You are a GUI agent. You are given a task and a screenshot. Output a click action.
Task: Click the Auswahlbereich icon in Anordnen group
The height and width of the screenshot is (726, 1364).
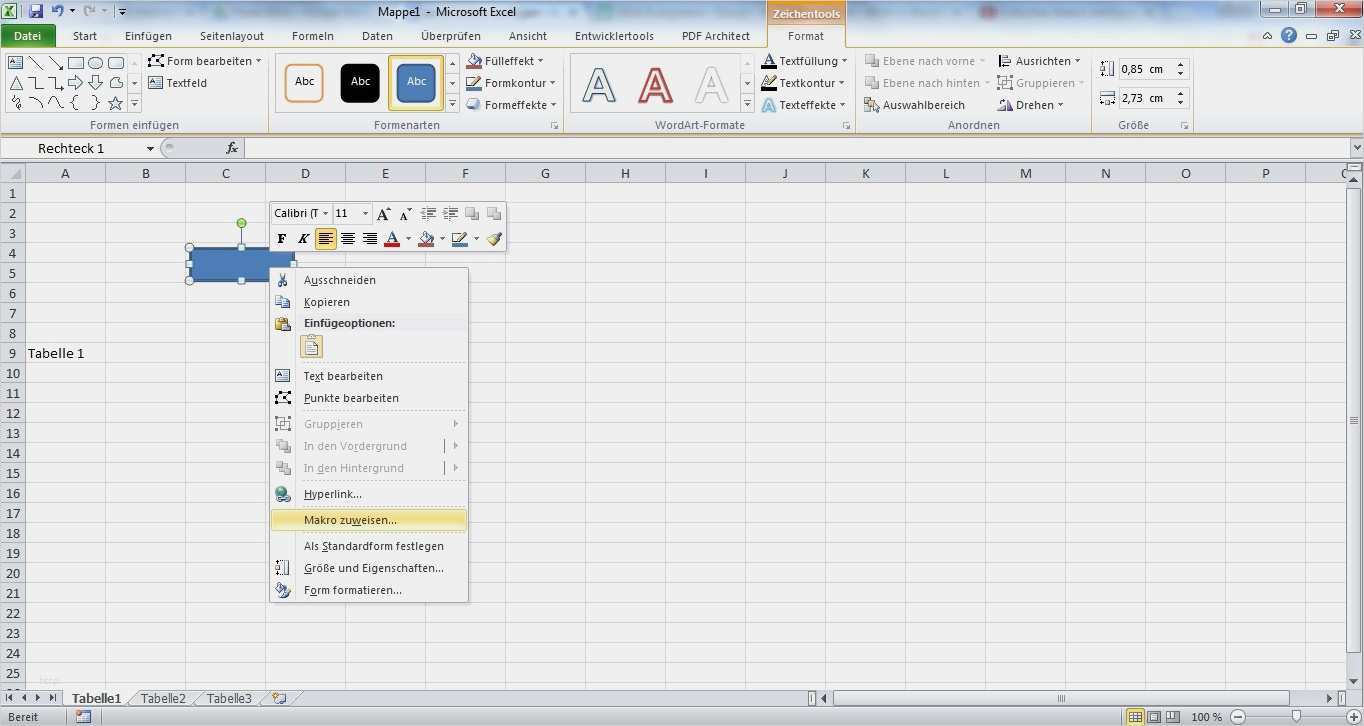(872, 105)
